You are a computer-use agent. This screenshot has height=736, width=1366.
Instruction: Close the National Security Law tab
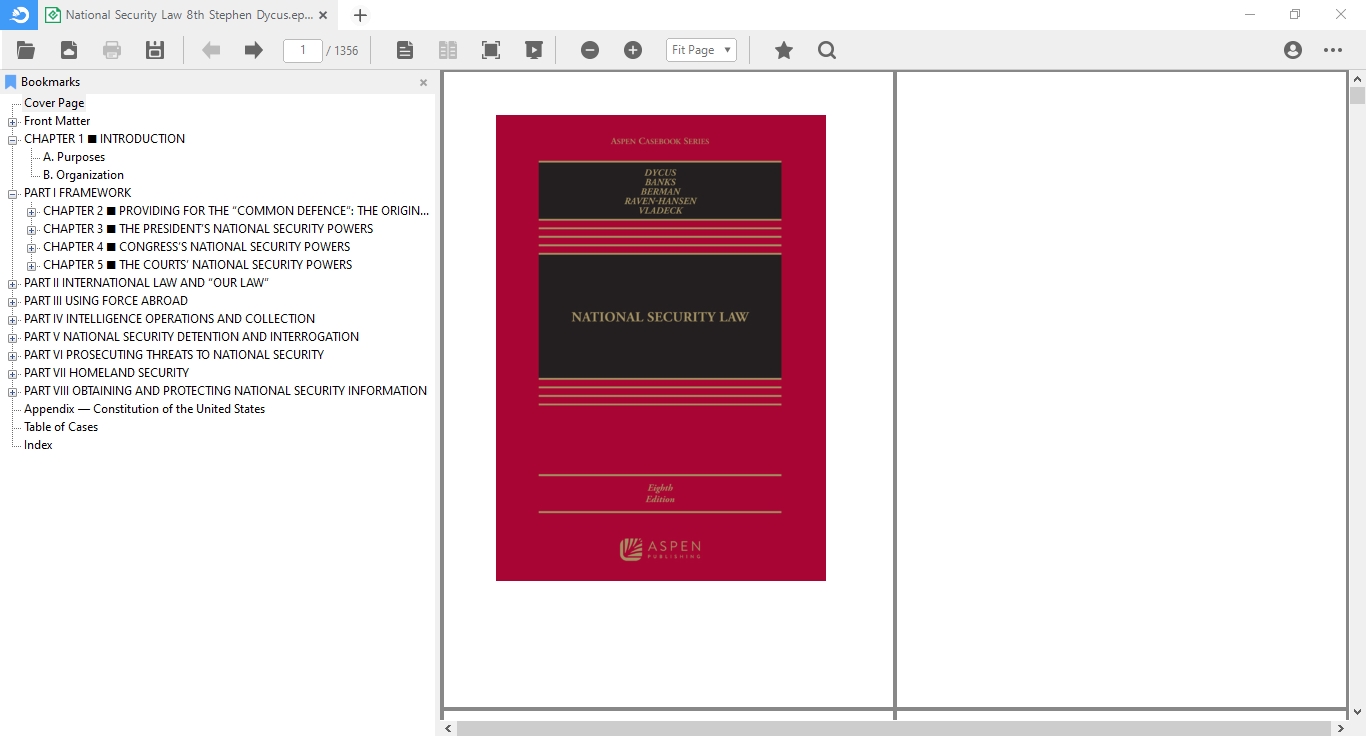(x=323, y=15)
